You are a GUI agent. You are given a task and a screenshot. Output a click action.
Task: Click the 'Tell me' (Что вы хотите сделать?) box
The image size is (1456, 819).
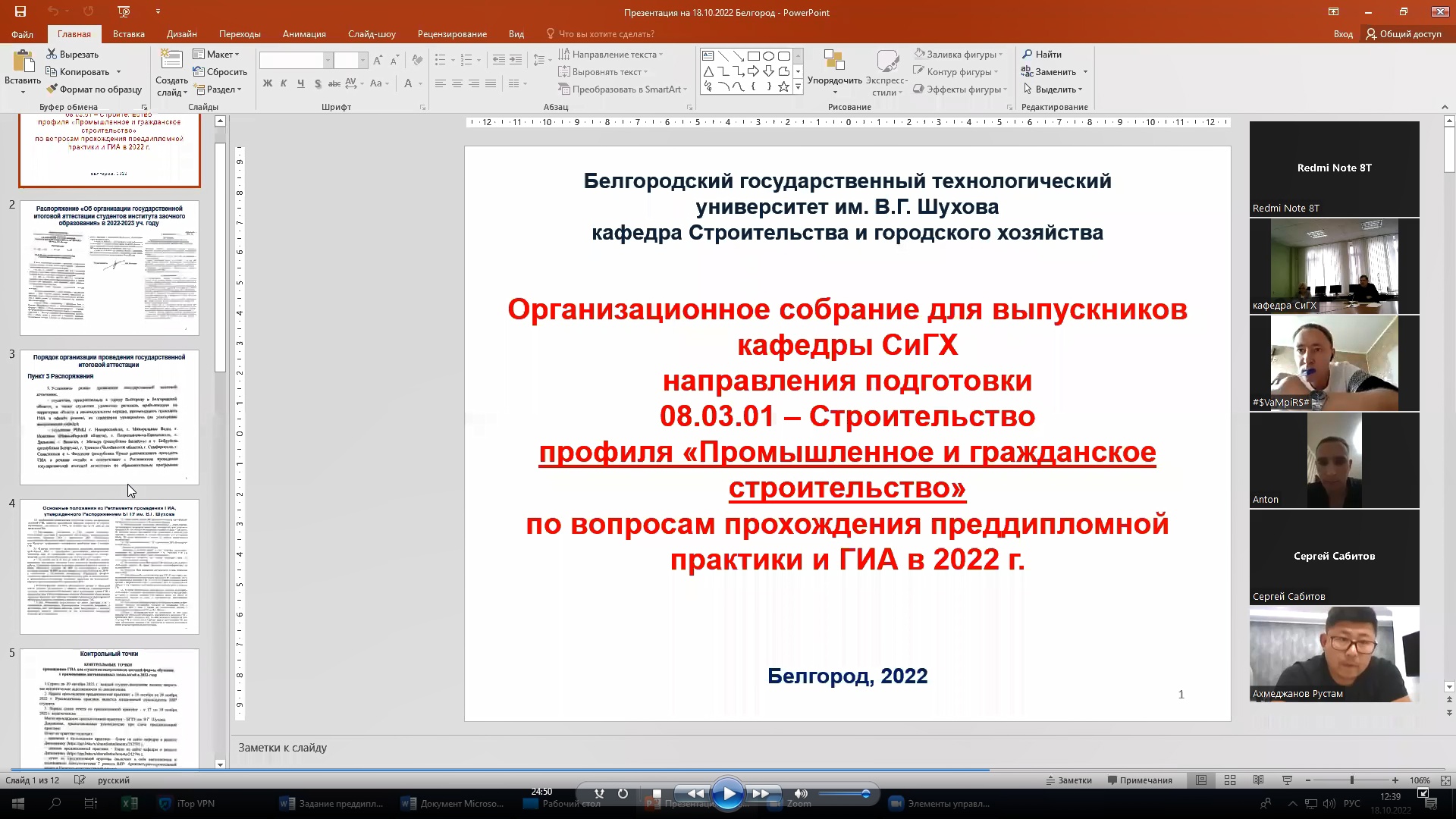pyautogui.click(x=599, y=33)
